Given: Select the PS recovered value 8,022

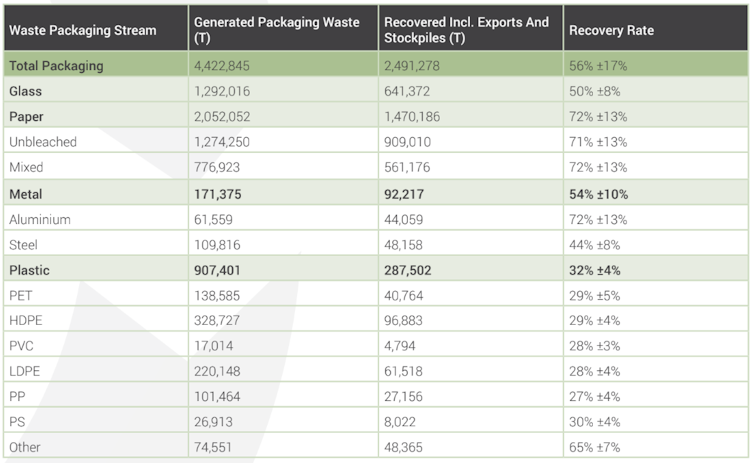Looking at the screenshot, I should point(401,422).
